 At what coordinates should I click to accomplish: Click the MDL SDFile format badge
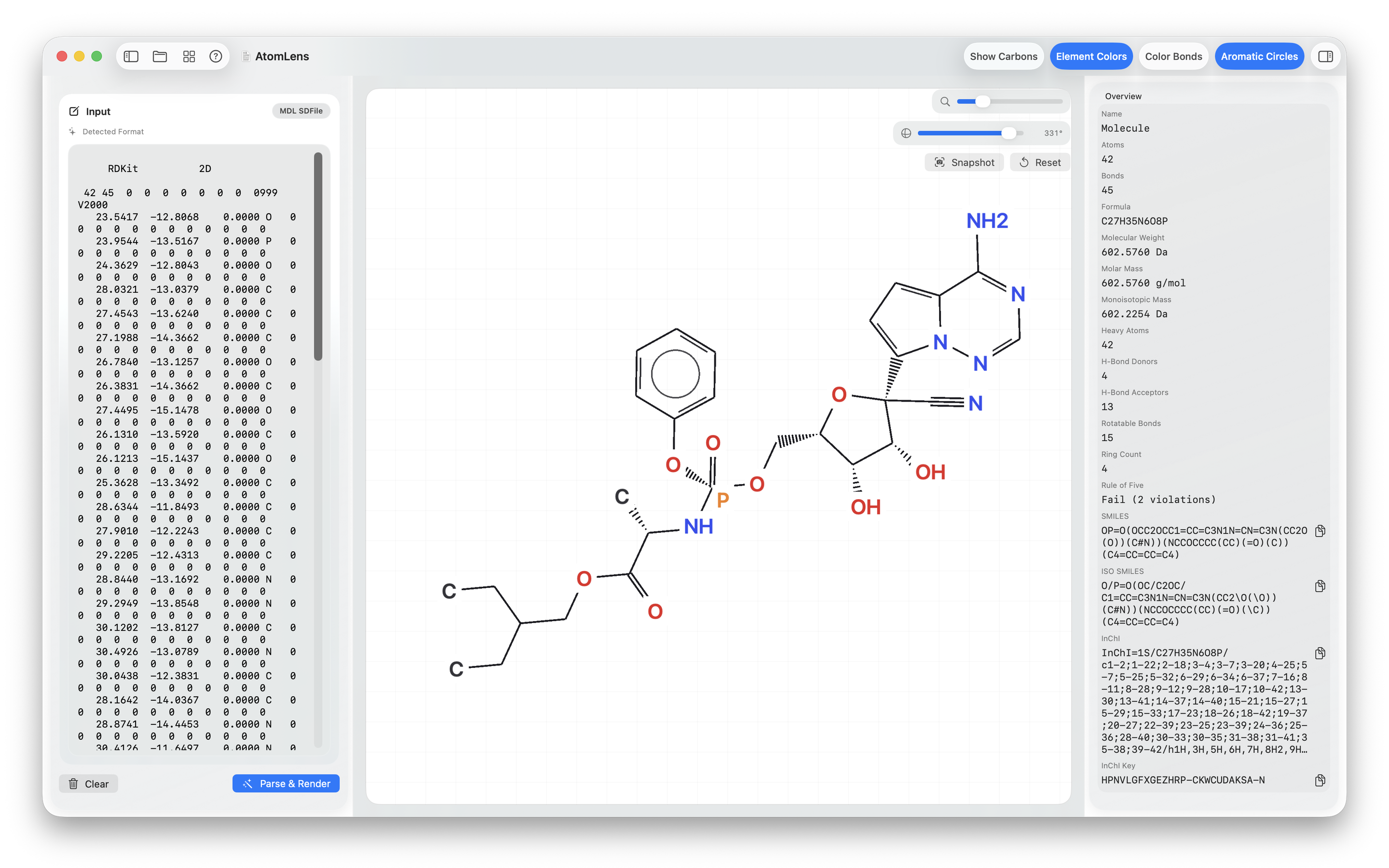pos(301,111)
